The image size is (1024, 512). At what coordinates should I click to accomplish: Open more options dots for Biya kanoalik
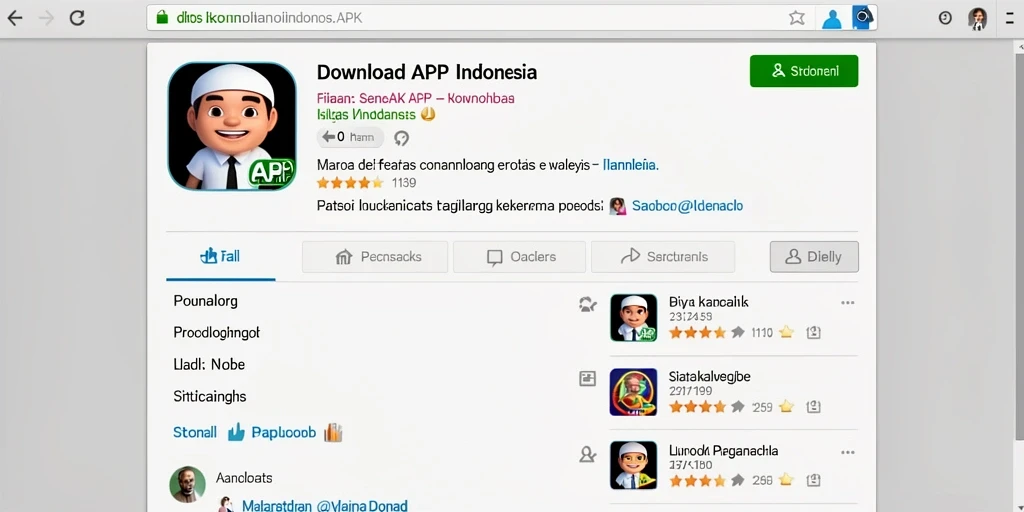(848, 302)
